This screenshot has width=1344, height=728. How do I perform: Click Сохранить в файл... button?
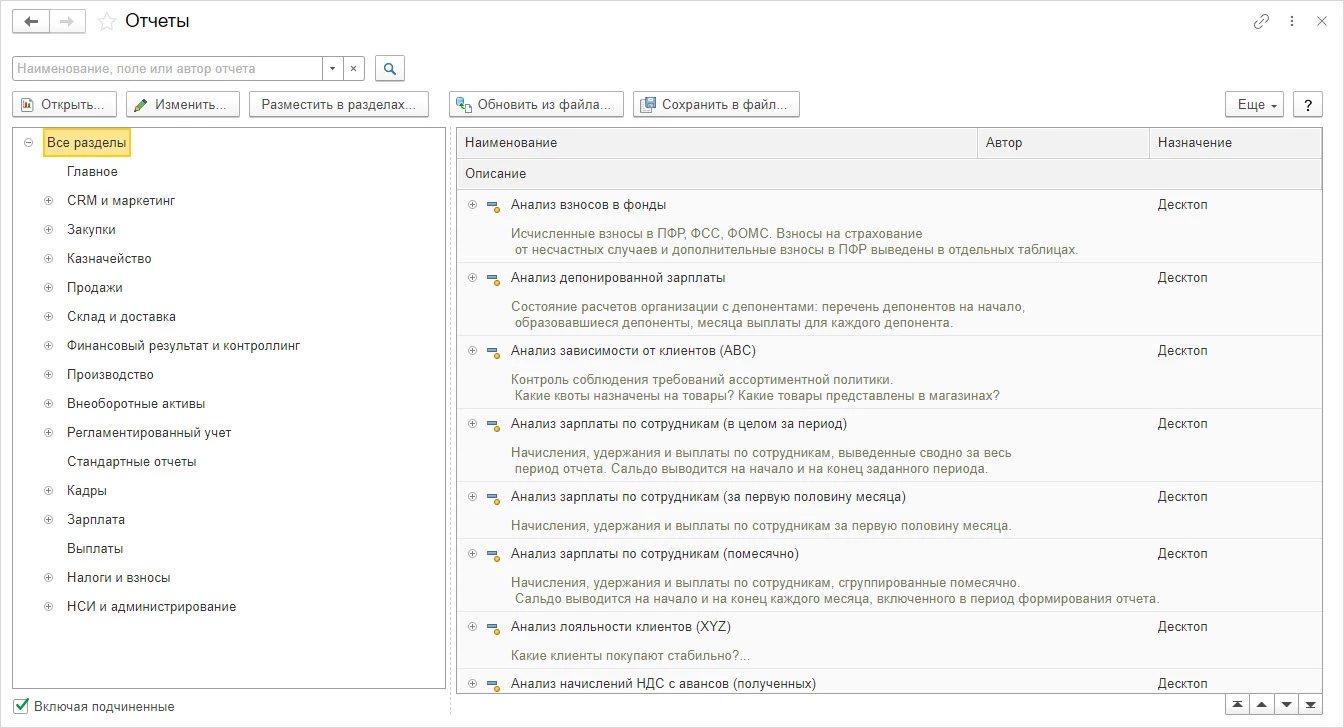[716, 104]
